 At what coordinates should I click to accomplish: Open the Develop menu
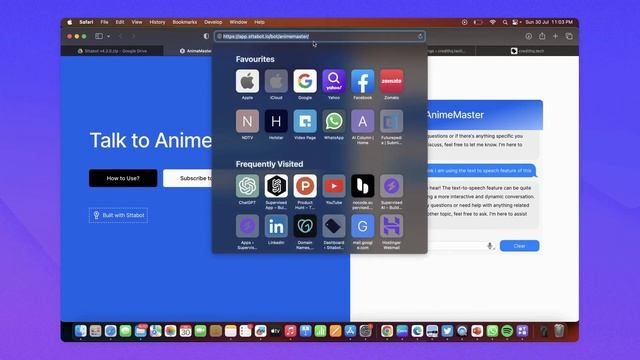213,22
